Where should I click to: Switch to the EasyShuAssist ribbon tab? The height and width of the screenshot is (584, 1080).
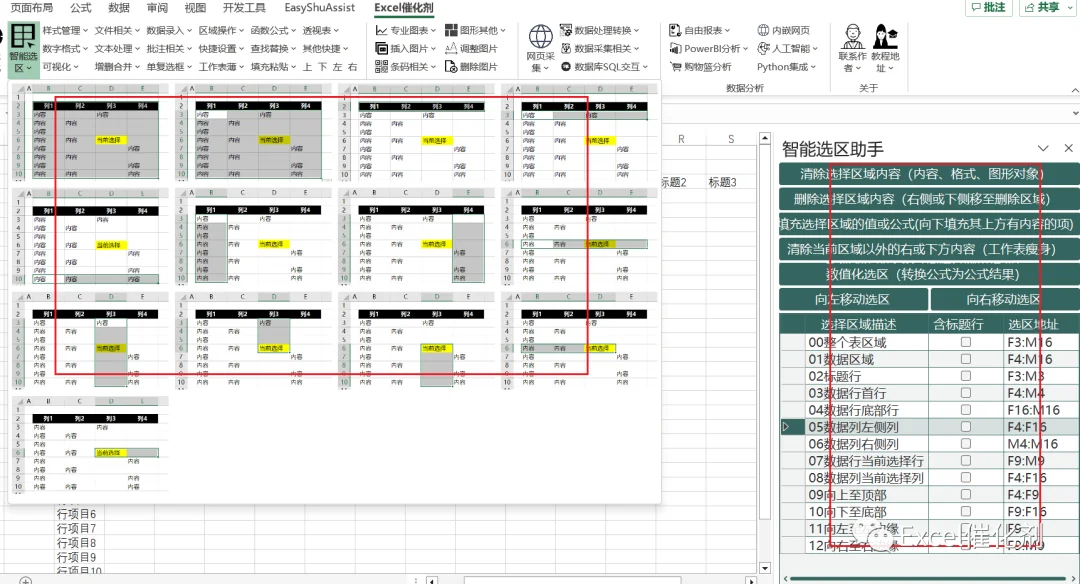(320, 8)
